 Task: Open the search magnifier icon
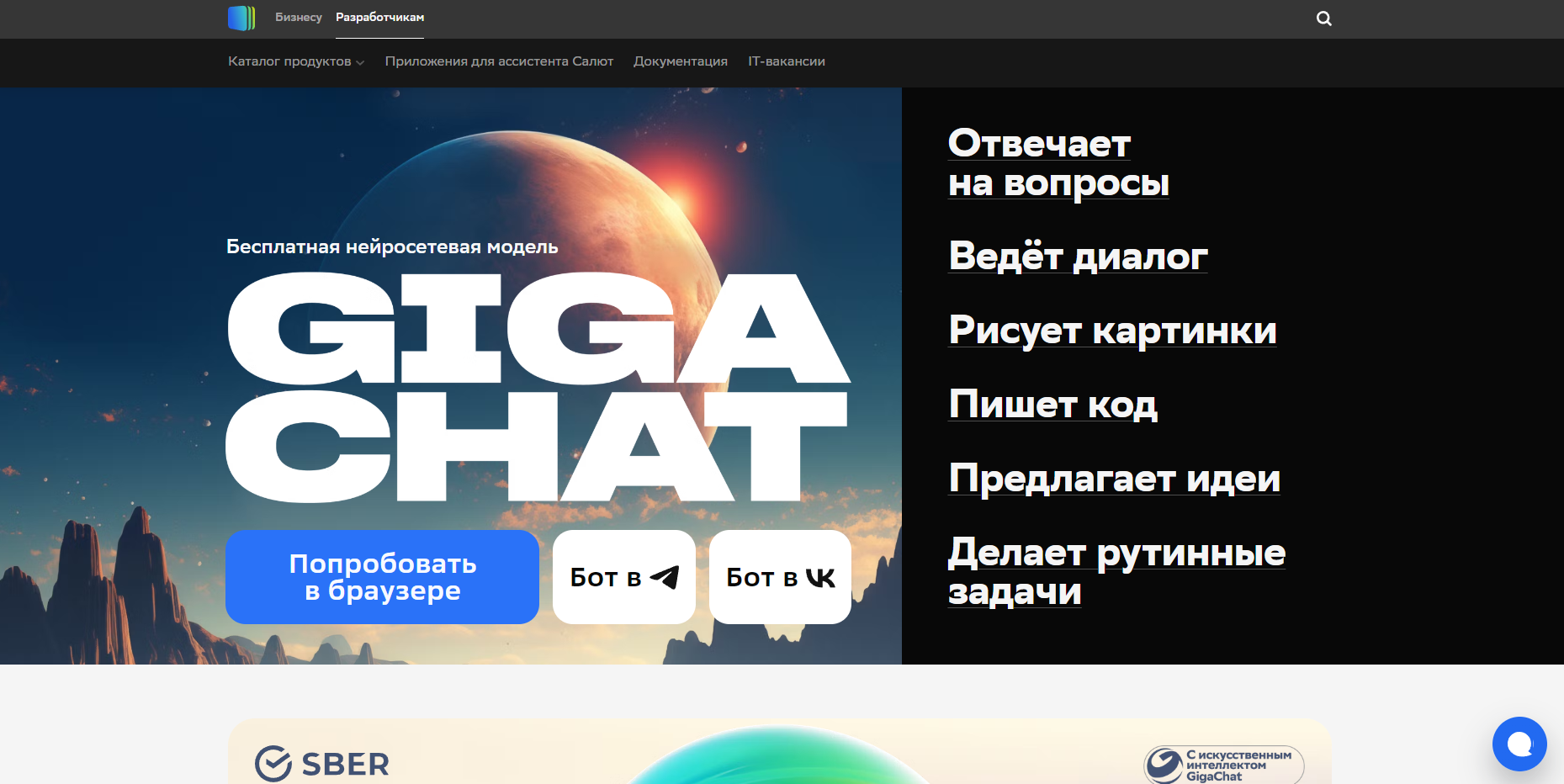[x=1323, y=19]
